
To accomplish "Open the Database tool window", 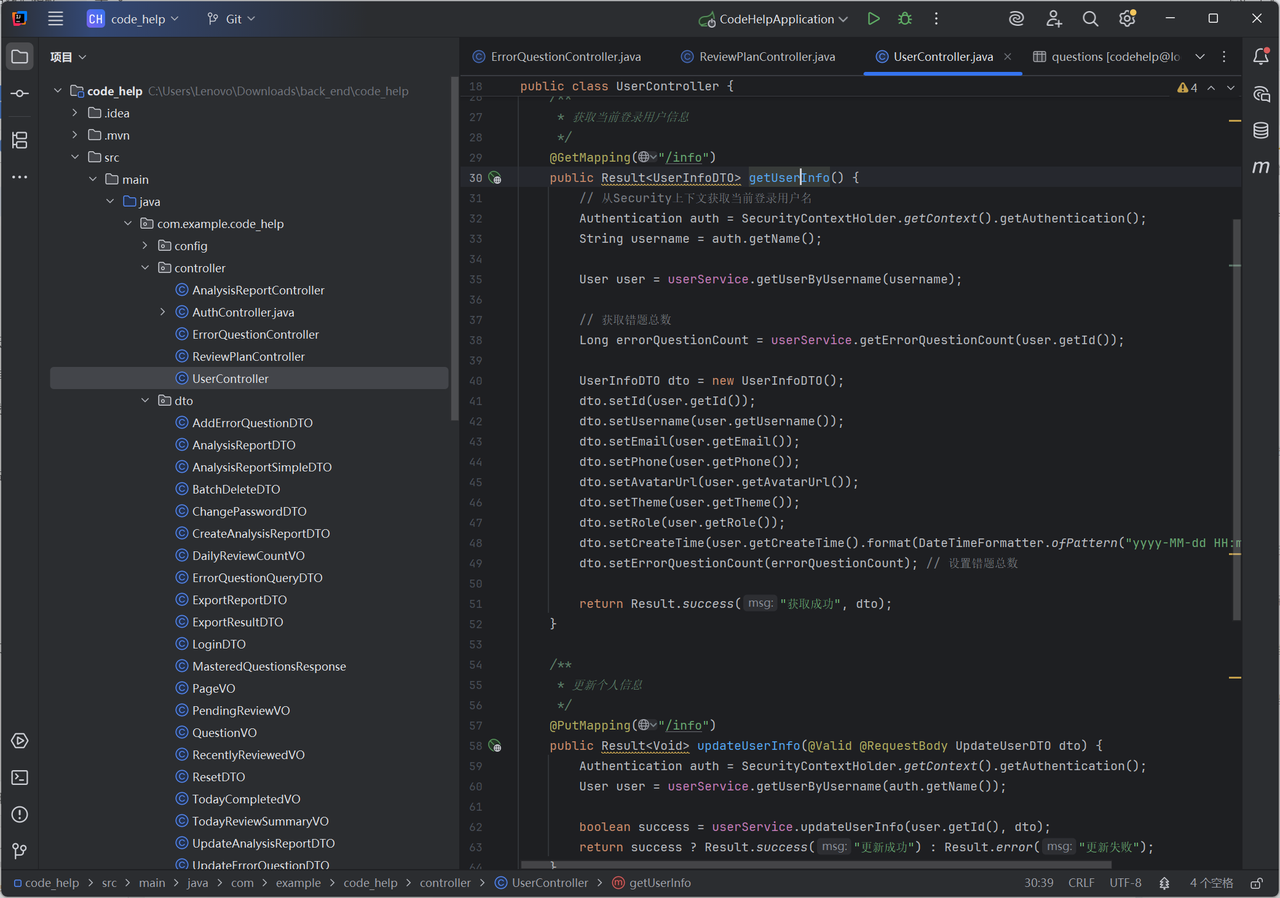I will click(x=1261, y=131).
